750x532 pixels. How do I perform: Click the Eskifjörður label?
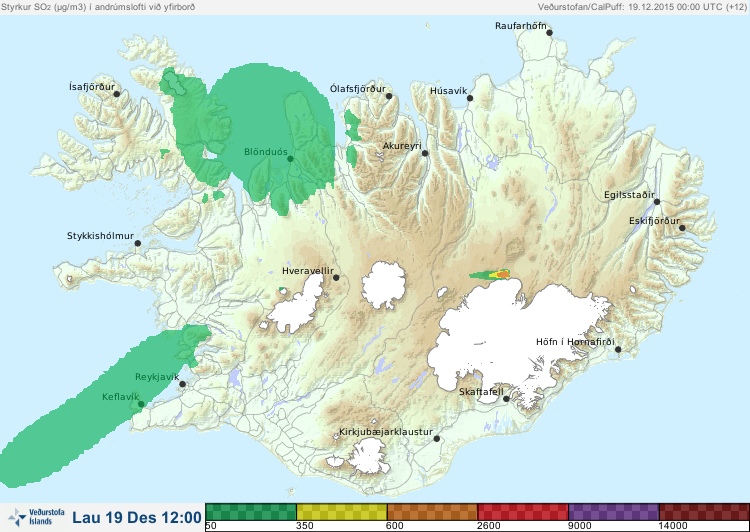click(x=654, y=221)
